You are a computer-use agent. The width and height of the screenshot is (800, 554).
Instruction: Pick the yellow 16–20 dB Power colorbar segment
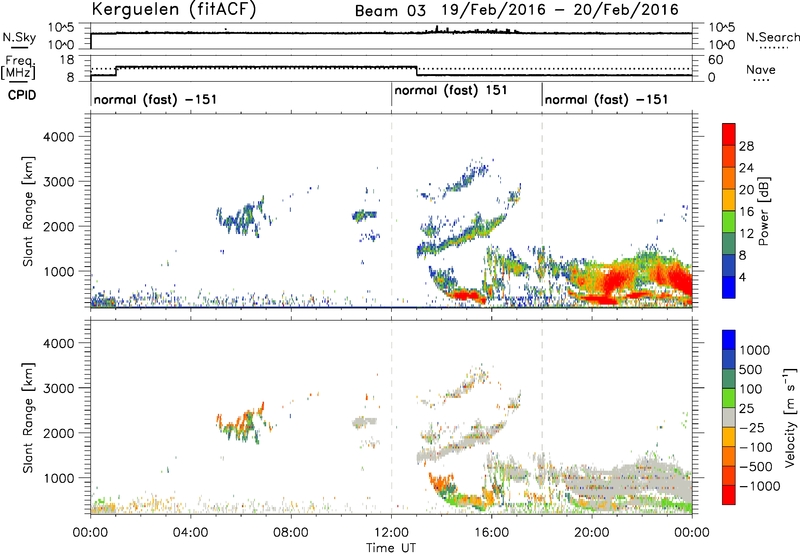tap(729, 200)
